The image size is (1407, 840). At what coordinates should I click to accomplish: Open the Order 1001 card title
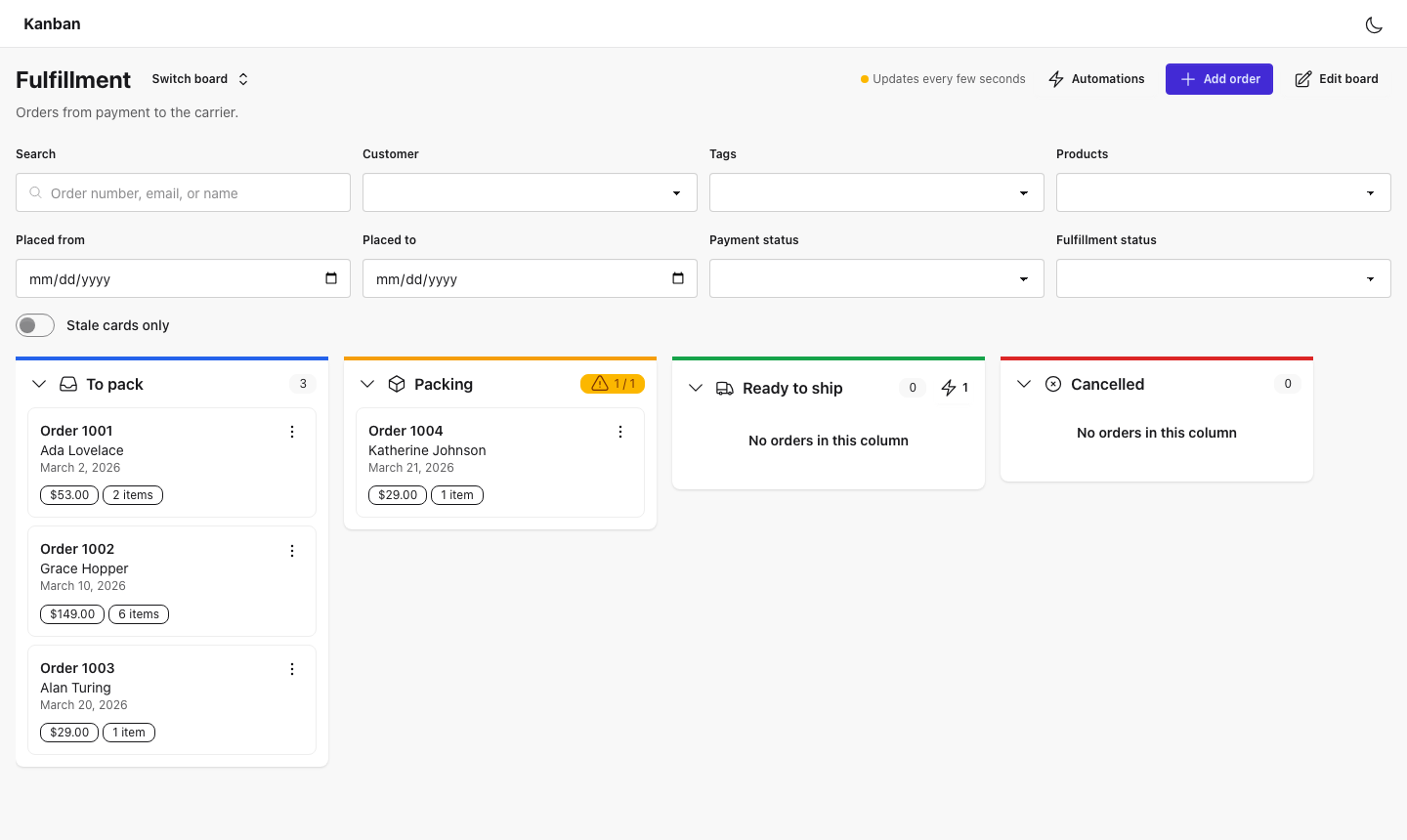[76, 431]
